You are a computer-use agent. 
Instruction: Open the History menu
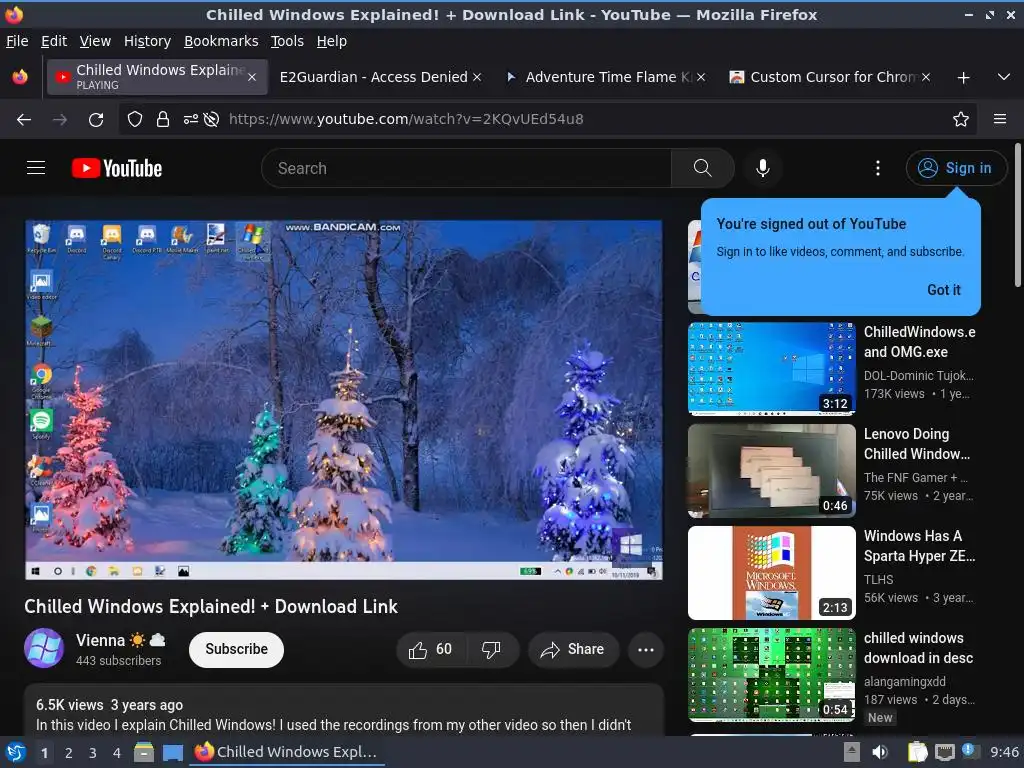coord(147,41)
